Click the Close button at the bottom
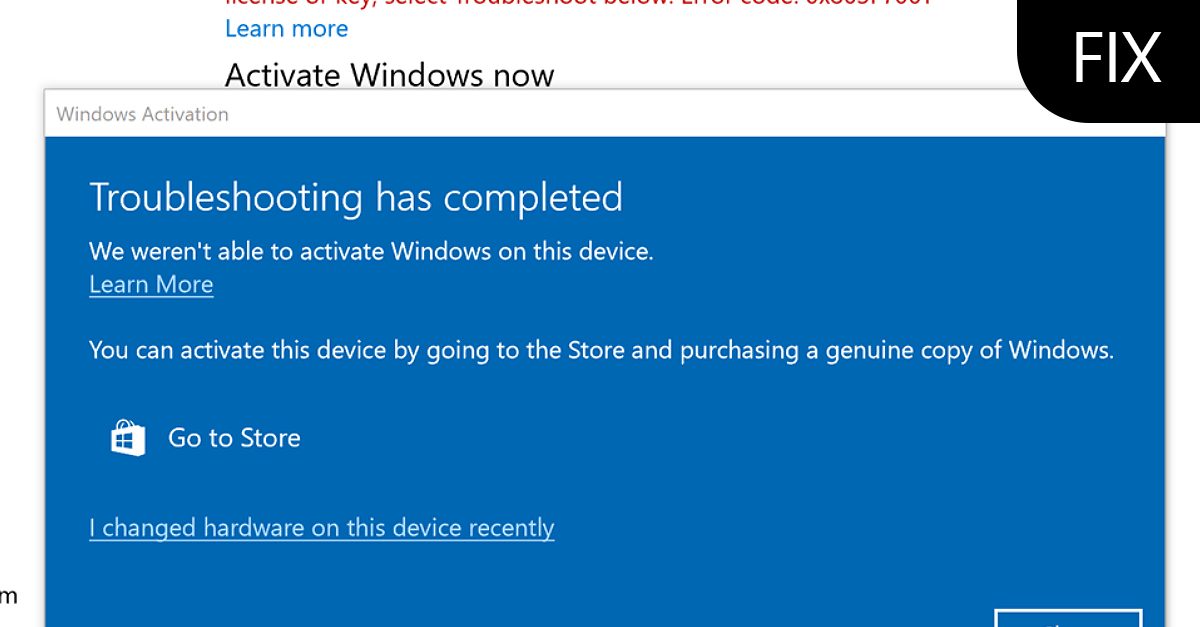The height and width of the screenshot is (627, 1200). pyautogui.click(x=1070, y=620)
